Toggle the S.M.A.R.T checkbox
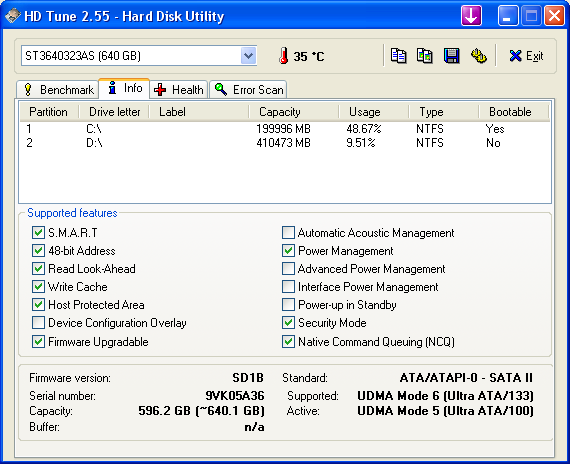This screenshot has height=464, width=570. [38, 232]
